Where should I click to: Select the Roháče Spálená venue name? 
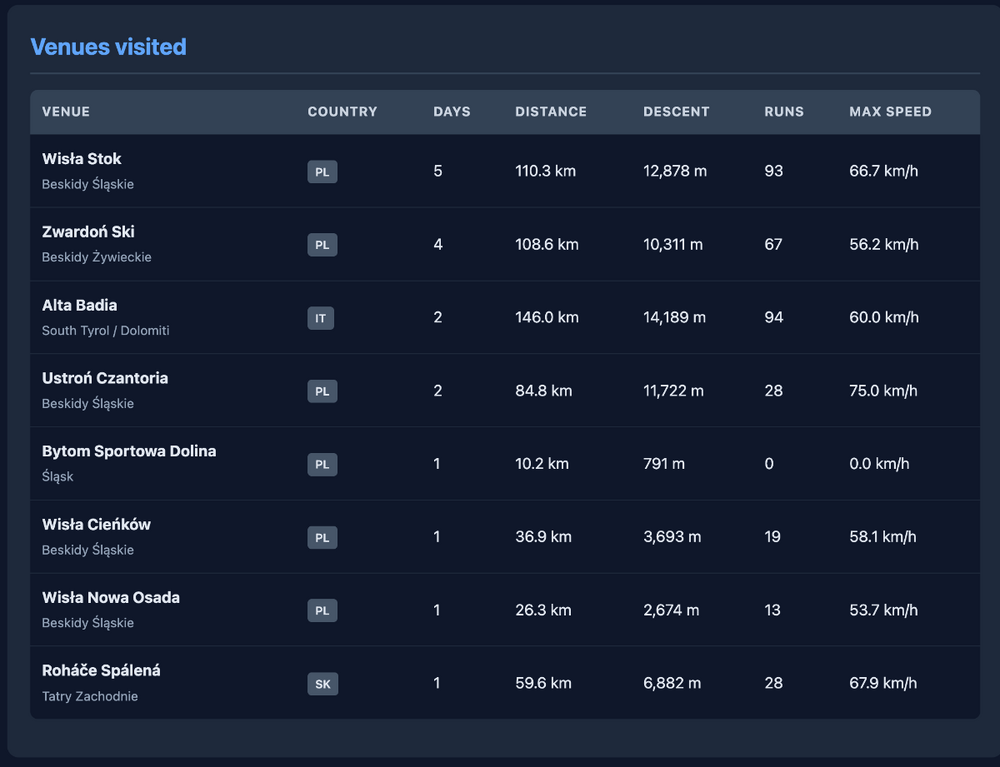pos(101,670)
